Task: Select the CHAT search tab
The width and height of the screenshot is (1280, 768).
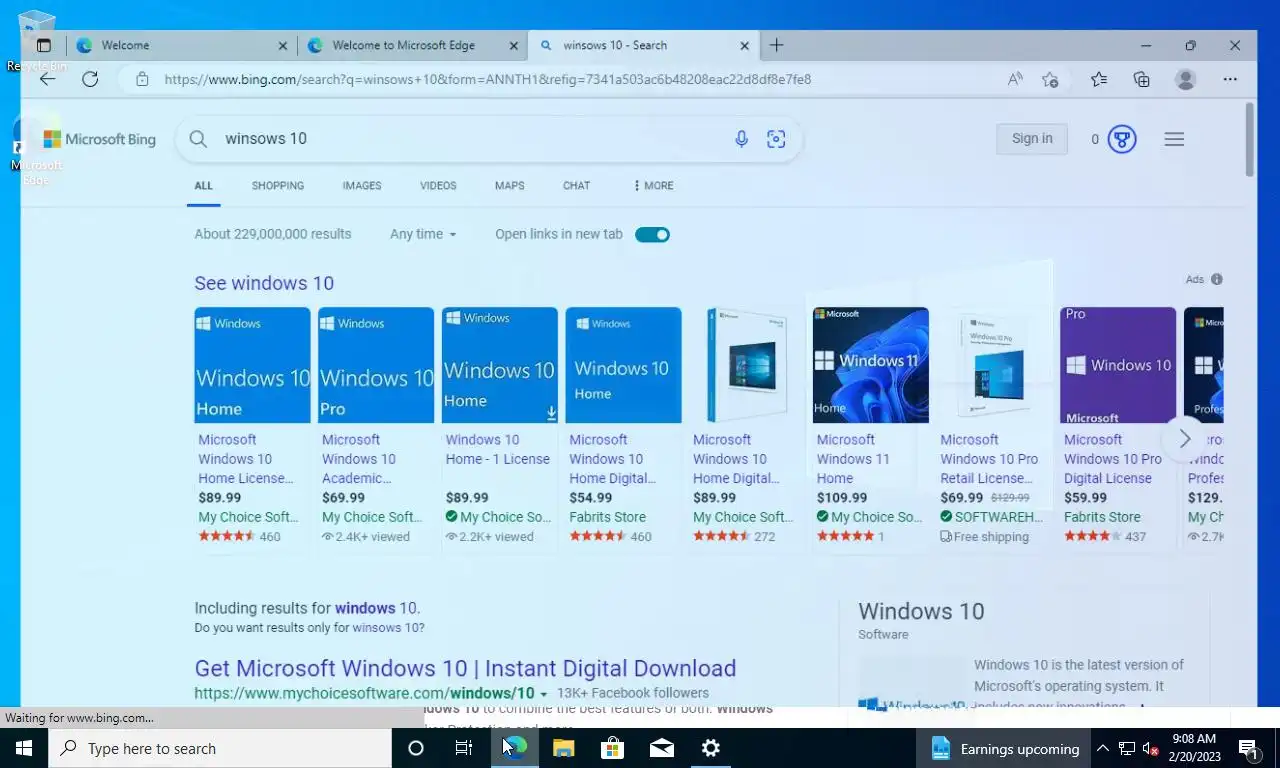Action: (x=576, y=186)
